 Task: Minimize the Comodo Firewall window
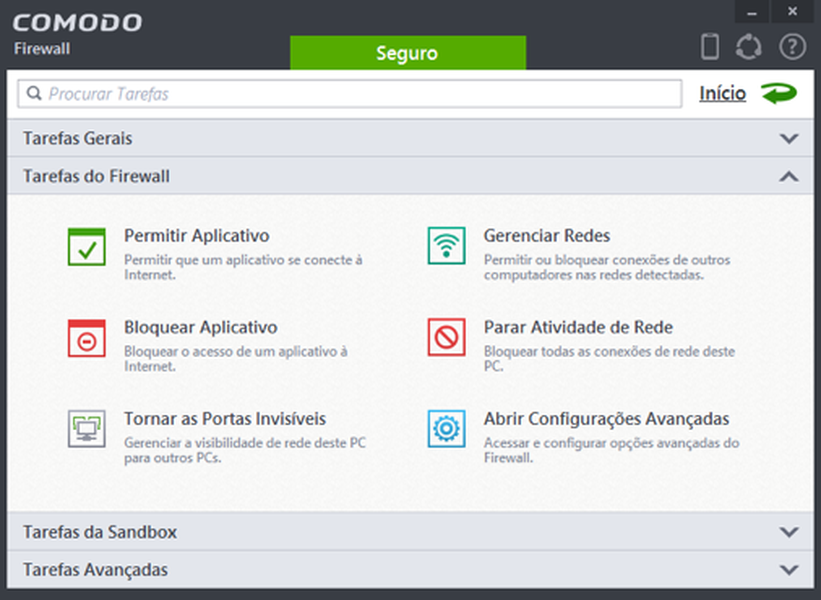[752, 12]
